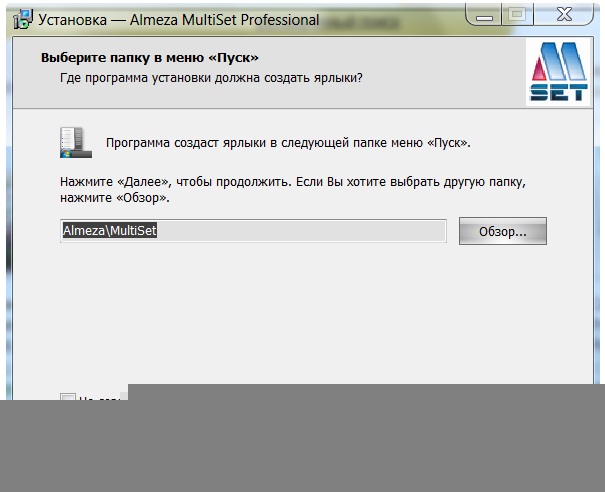Screen dimensions: 605x492
Task: Minimize the Установка installer window
Action: [484, 15]
